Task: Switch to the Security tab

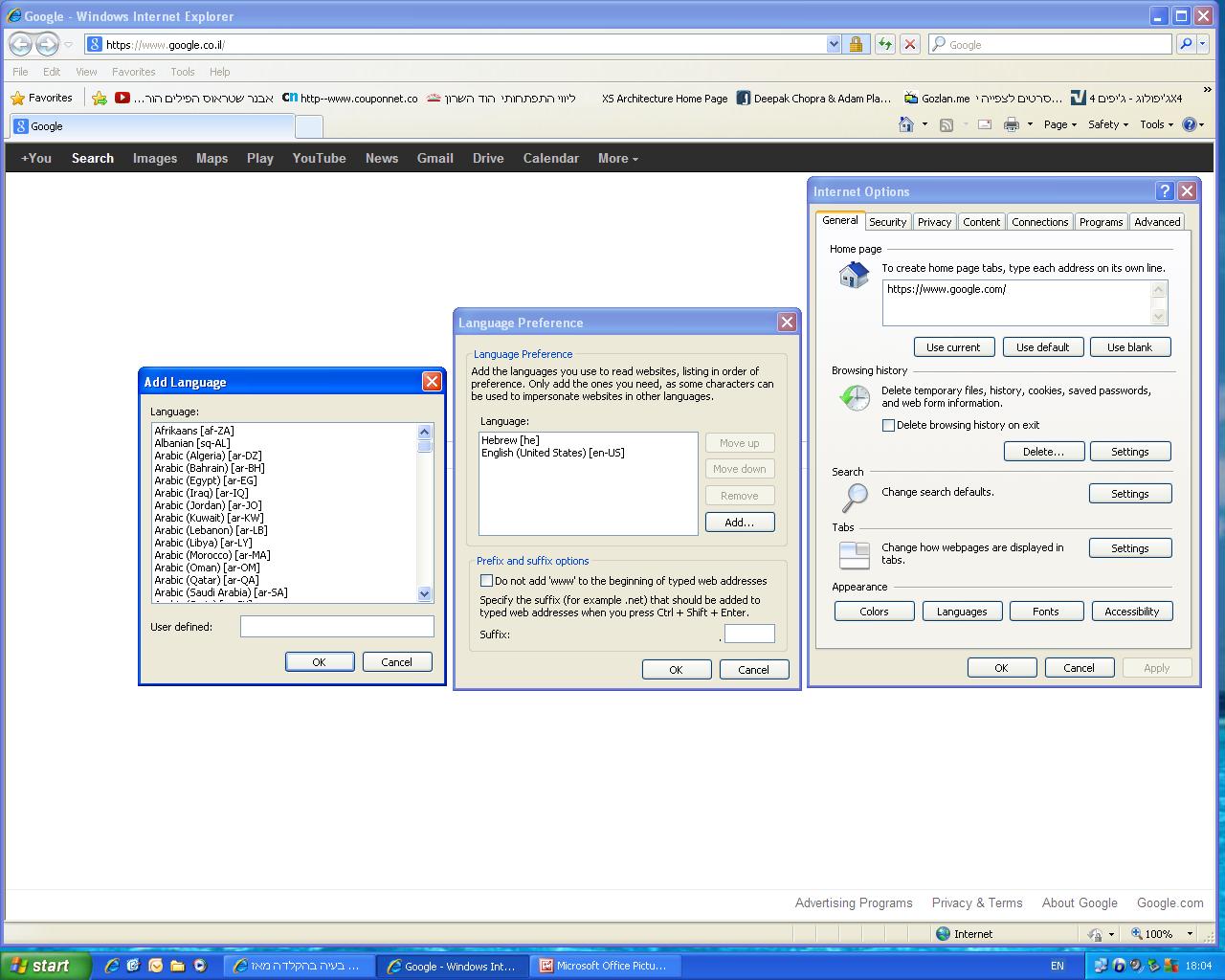Action: 887,222
